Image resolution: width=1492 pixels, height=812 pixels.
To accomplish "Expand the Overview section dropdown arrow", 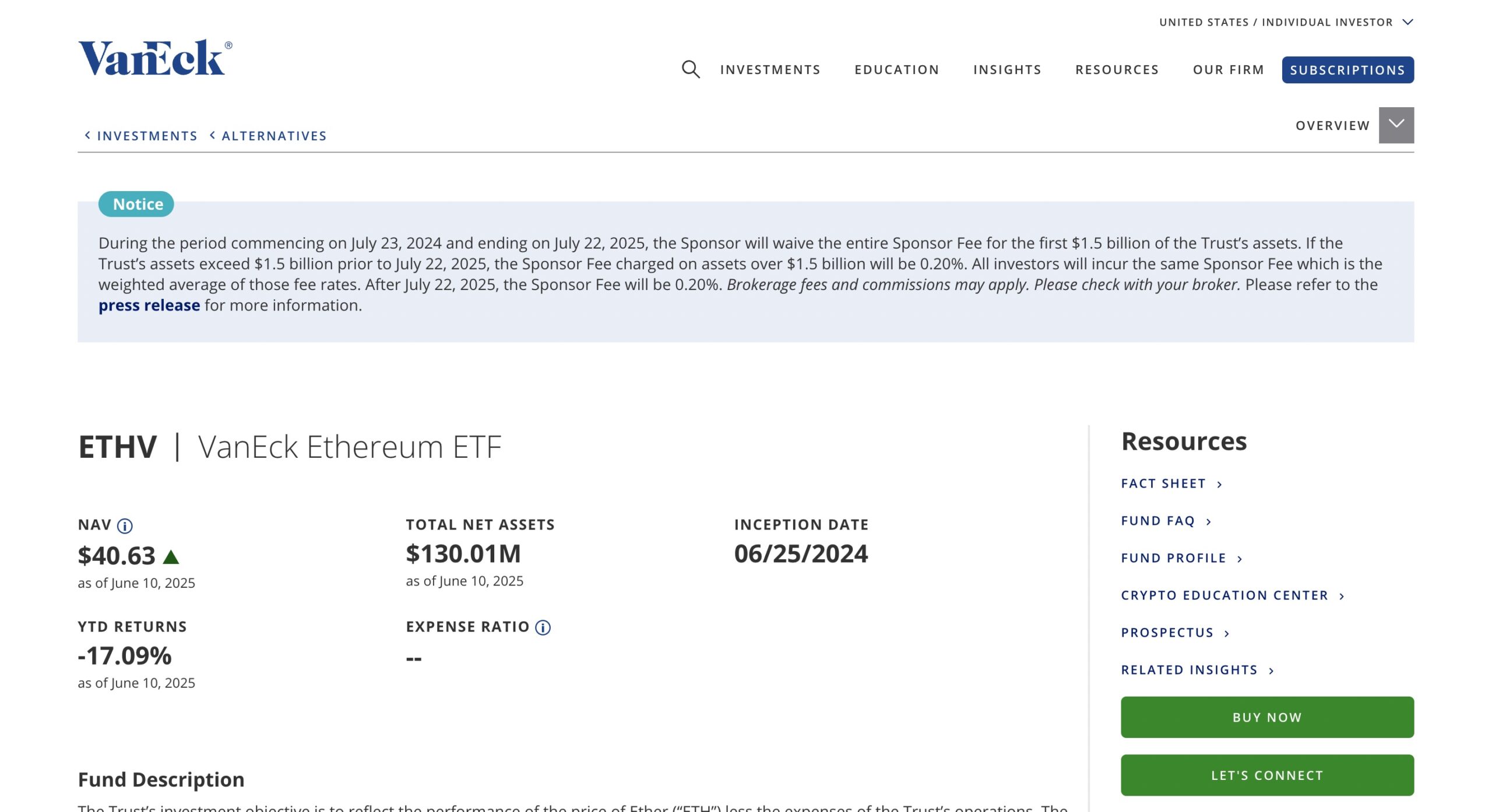I will coord(1396,125).
